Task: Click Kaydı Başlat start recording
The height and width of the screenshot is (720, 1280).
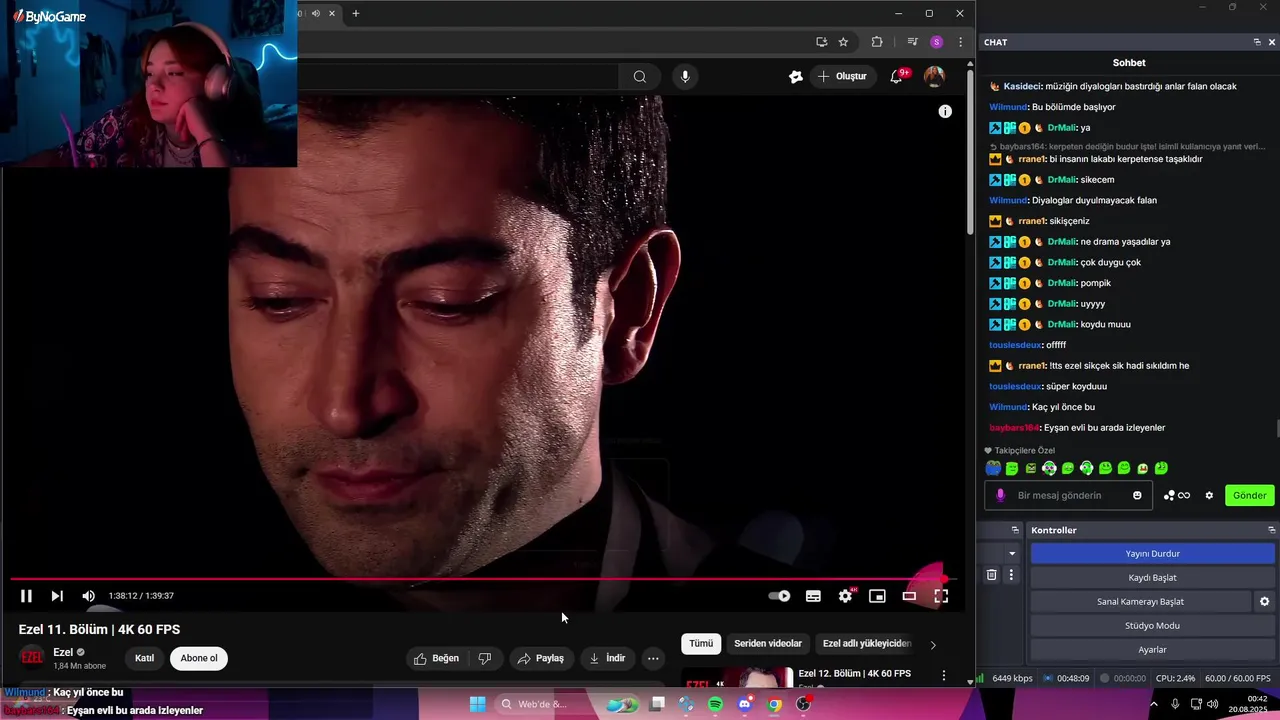Action: coord(1153,577)
